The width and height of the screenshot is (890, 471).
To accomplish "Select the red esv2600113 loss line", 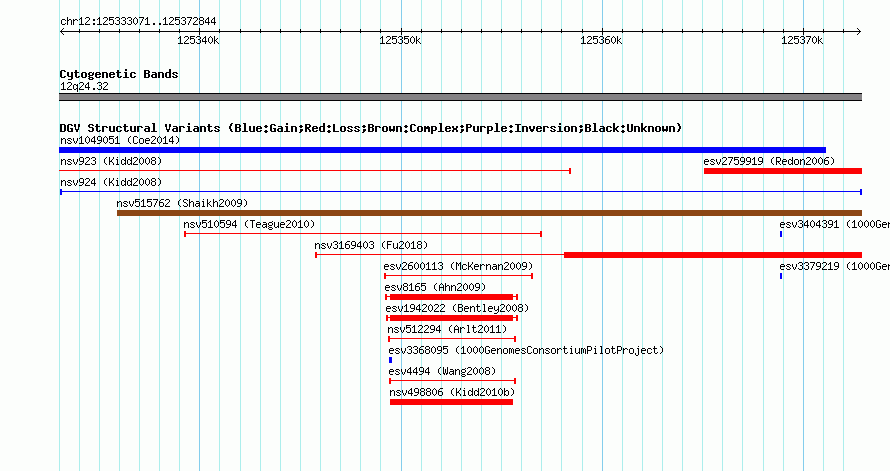I will click(459, 276).
